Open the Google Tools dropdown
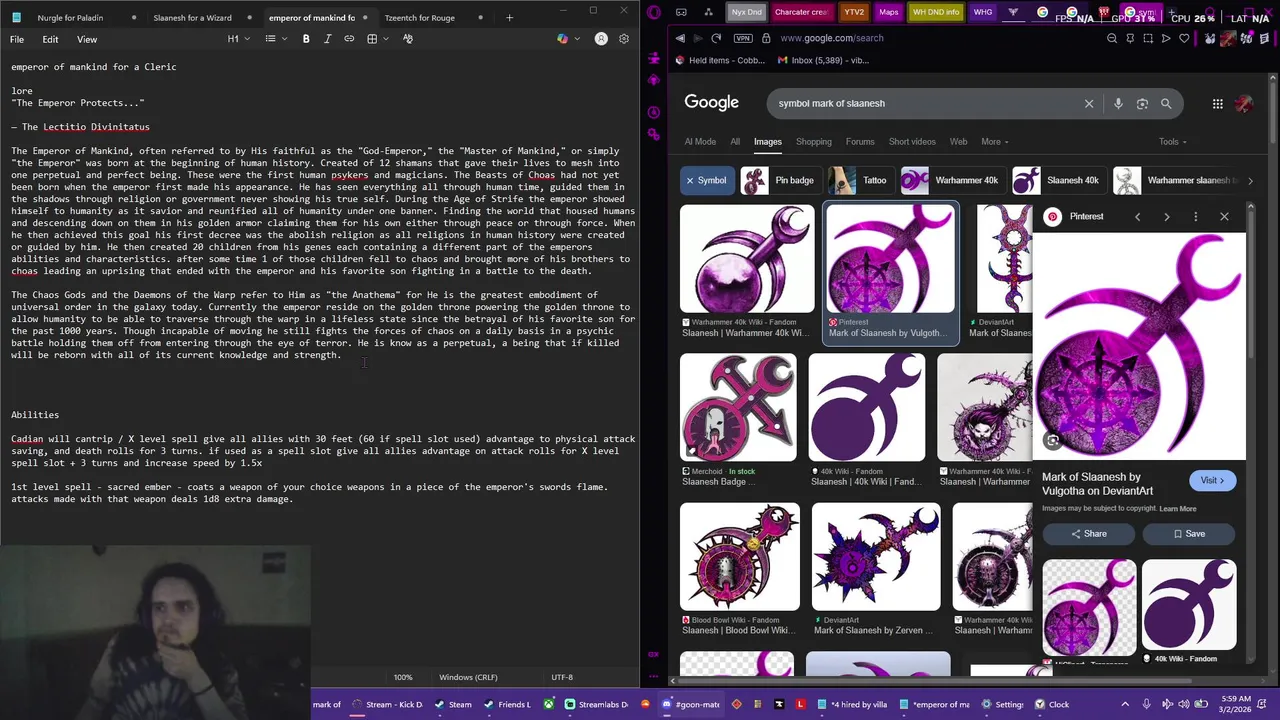1280x720 pixels. coord(1172,142)
